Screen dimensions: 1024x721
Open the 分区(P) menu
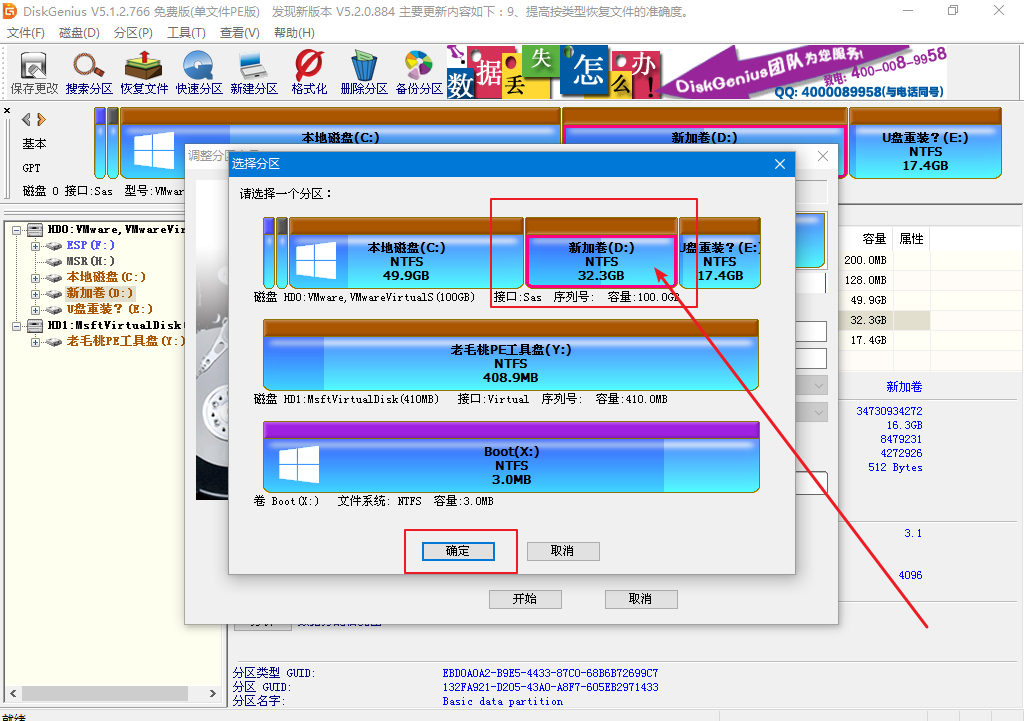tap(133, 33)
